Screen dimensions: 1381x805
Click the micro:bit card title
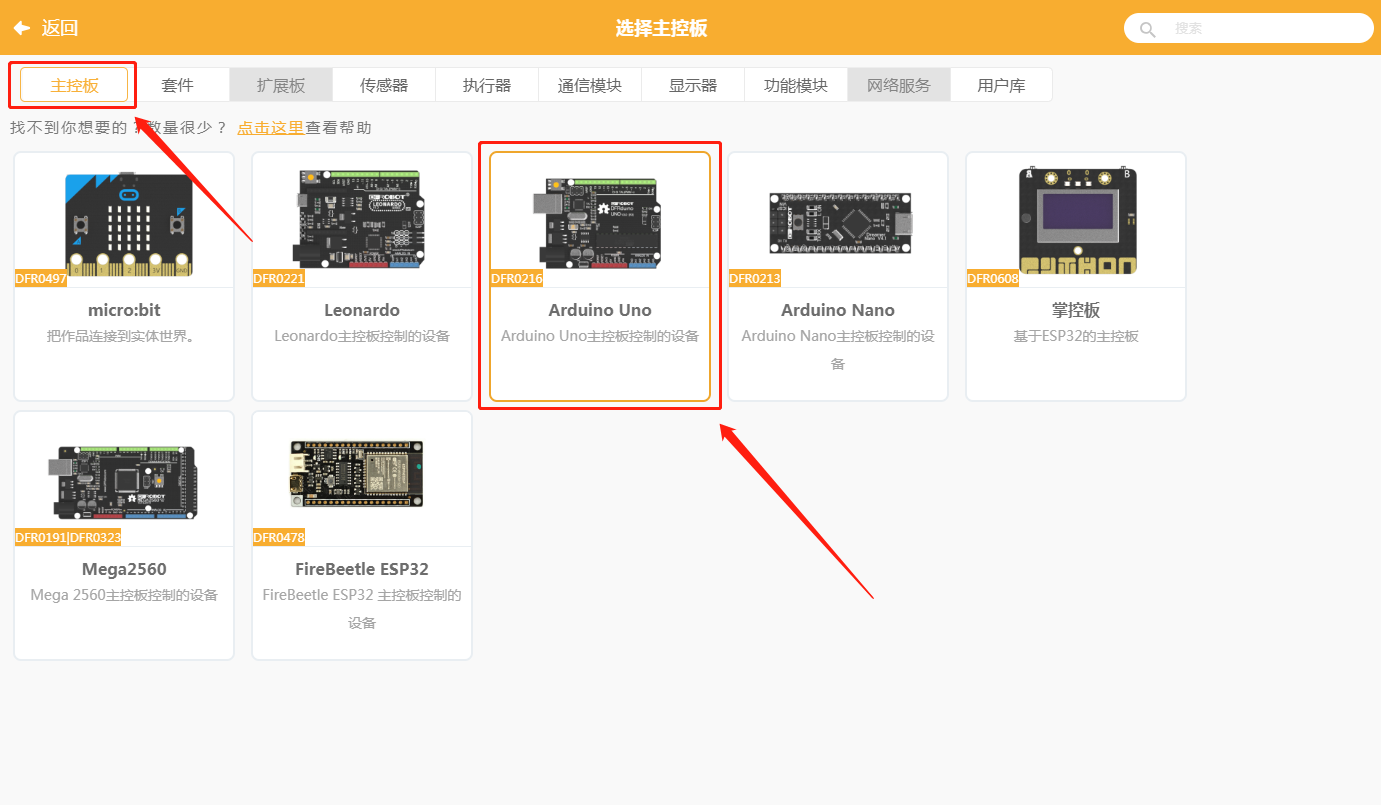(124, 310)
